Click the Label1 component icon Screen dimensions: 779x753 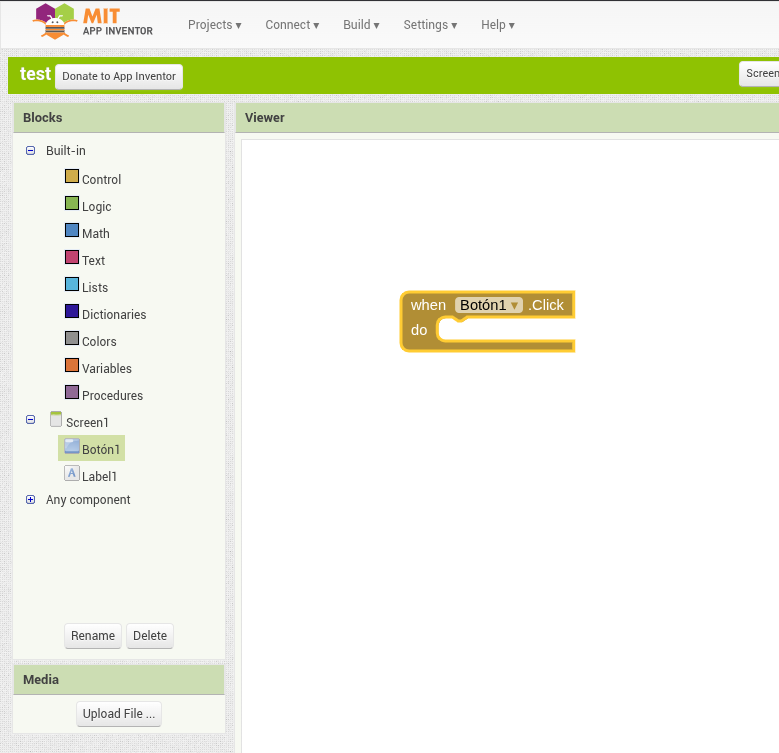(72, 473)
